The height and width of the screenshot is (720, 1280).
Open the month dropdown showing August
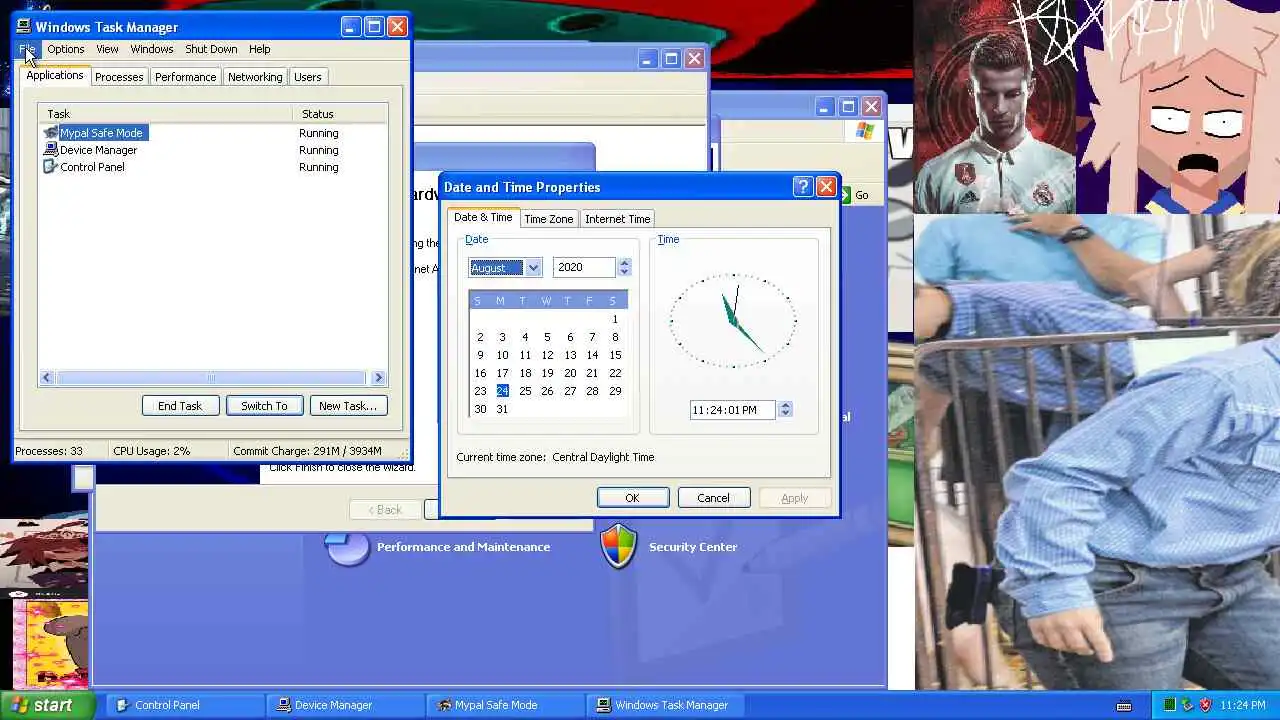pyautogui.click(x=533, y=267)
